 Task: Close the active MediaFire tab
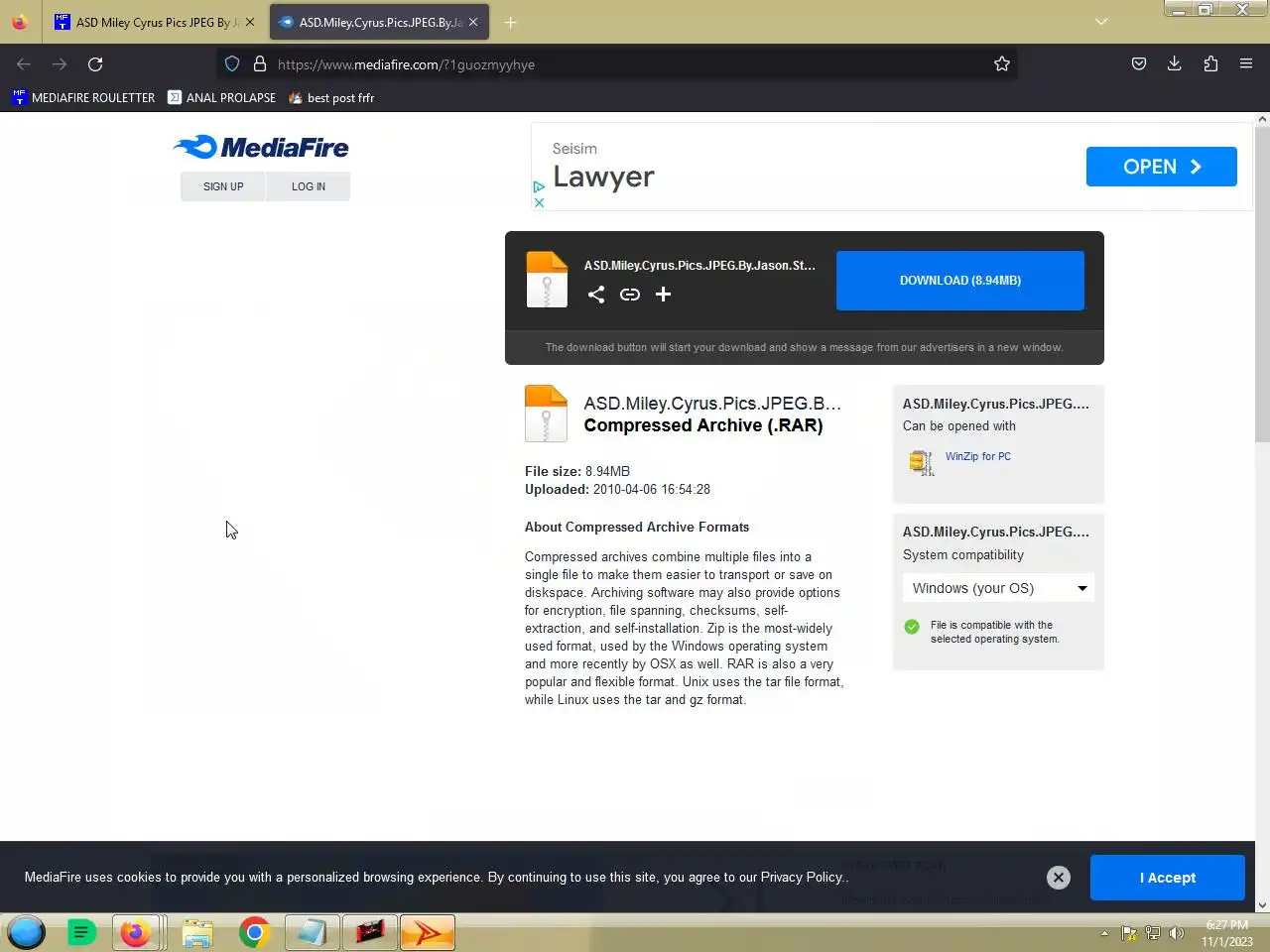473,22
